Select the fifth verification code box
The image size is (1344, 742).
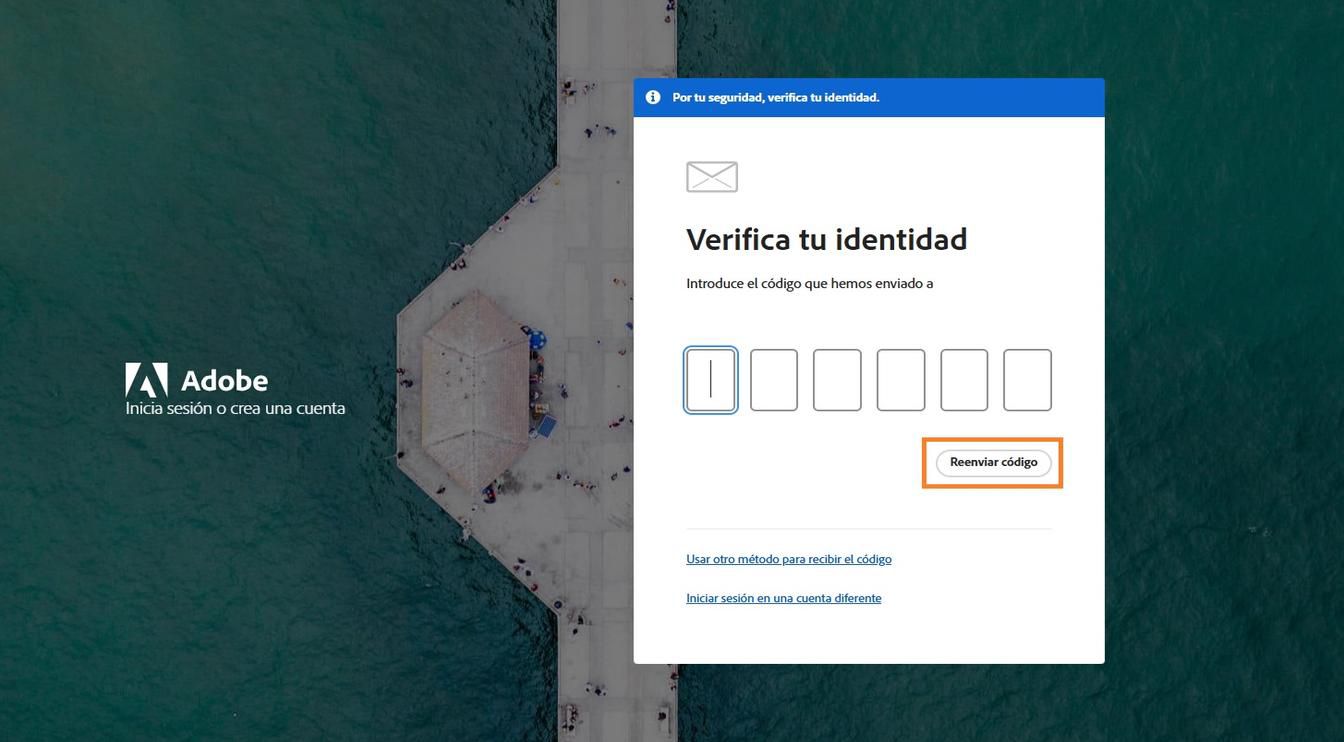pyautogui.click(x=963, y=380)
